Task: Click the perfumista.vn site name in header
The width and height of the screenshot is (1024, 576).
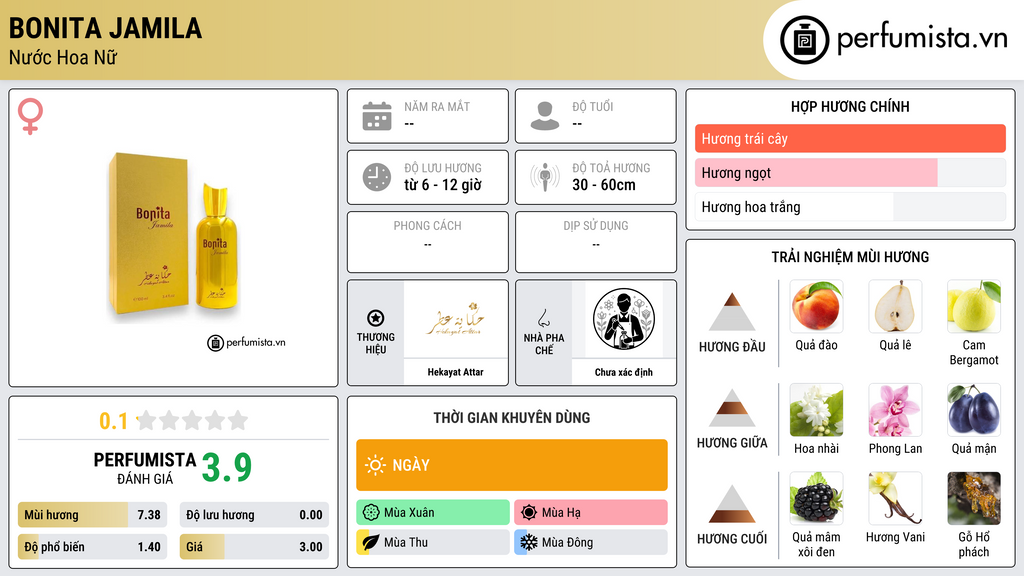Action: point(922,38)
